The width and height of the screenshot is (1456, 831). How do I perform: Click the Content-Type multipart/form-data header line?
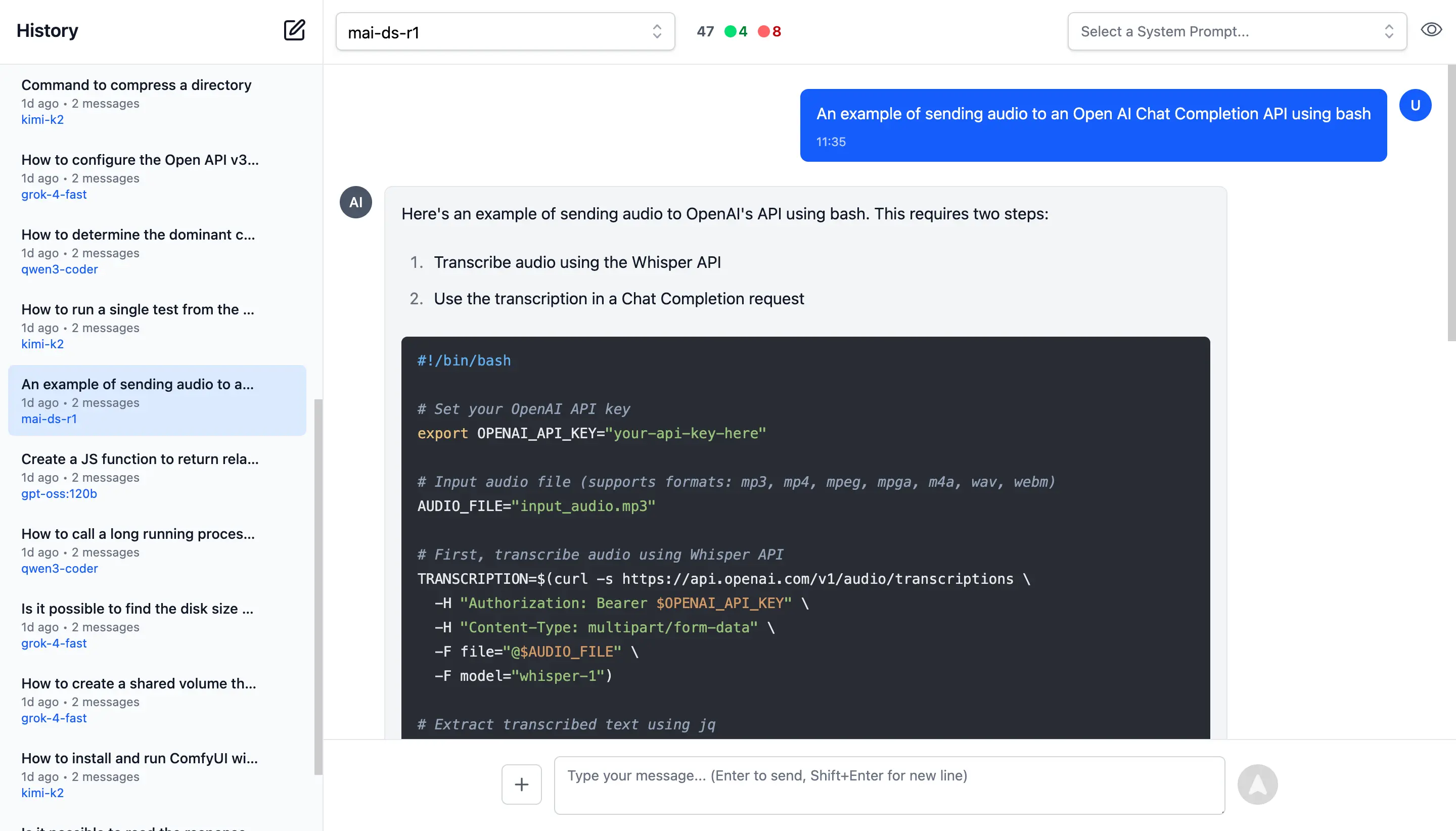[x=605, y=627]
